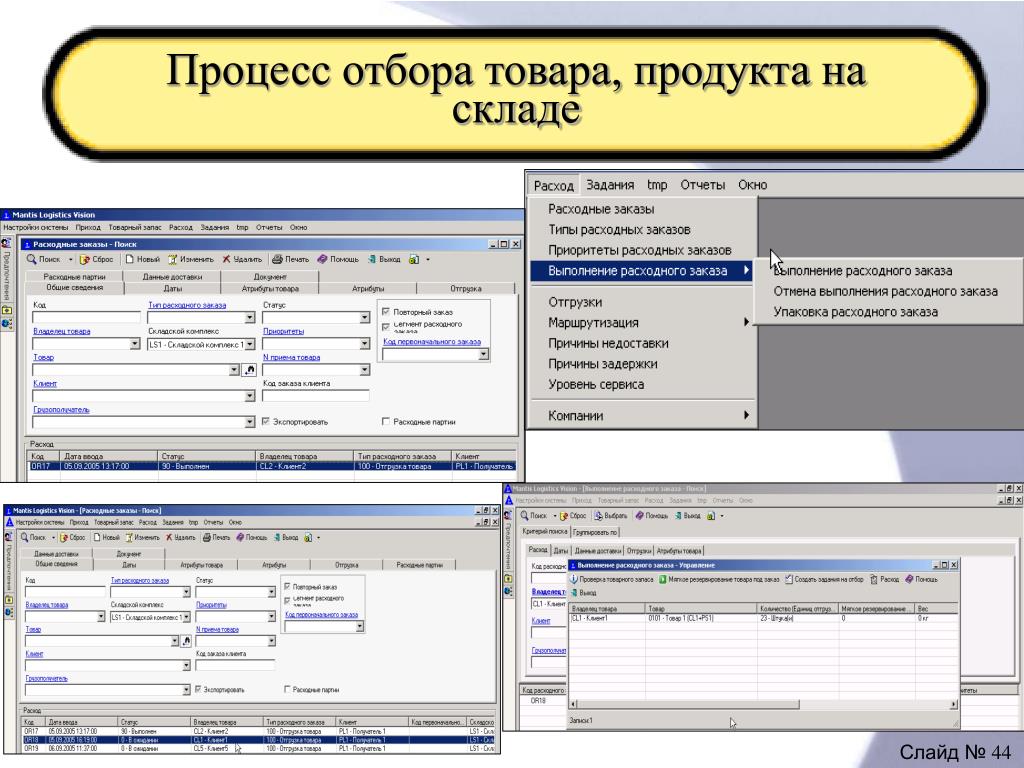The width and height of the screenshot is (1024, 768).
Task: Click Выход icon in Управление window
Action: pos(574,592)
